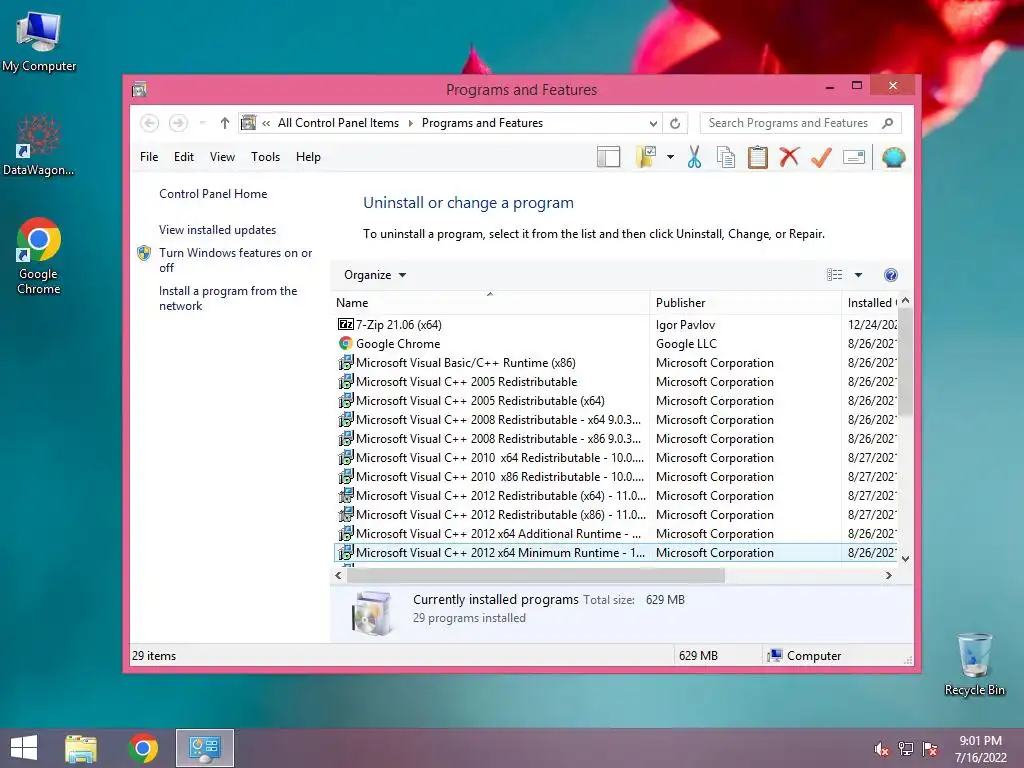Click the network tray icon

(x=906, y=749)
